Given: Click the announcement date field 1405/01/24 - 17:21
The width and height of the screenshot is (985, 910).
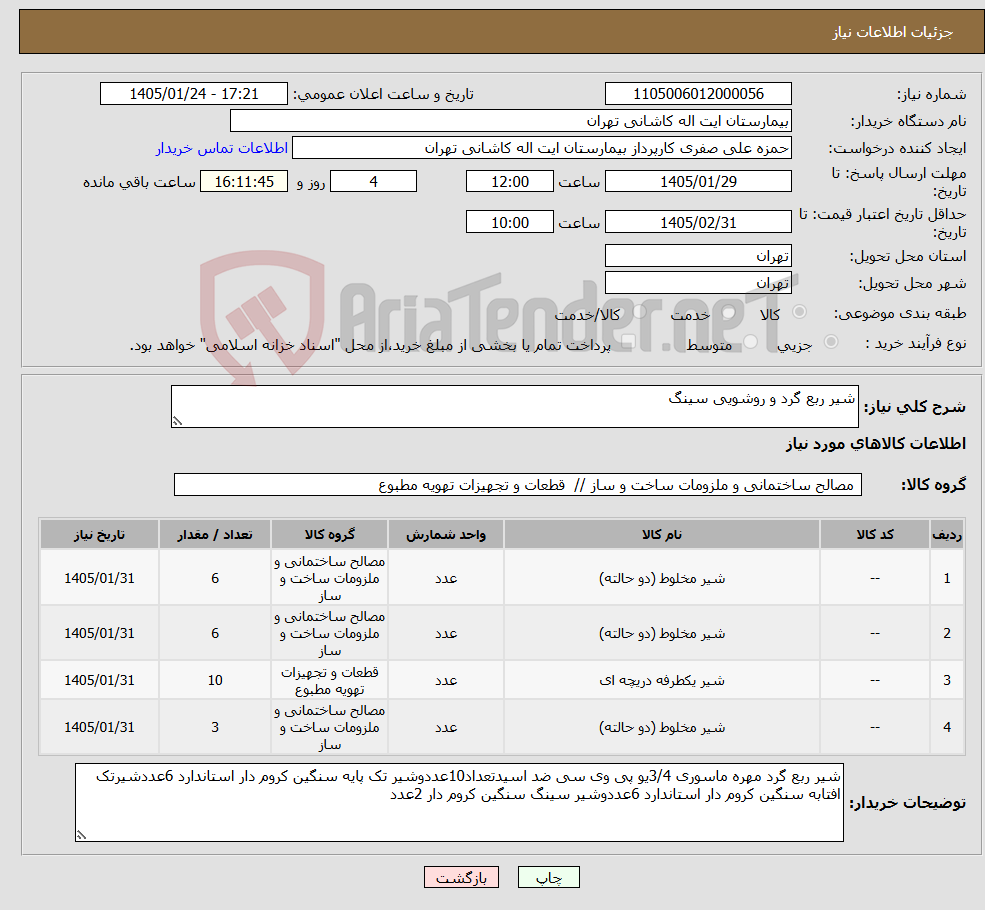Looking at the screenshot, I should point(193,94).
